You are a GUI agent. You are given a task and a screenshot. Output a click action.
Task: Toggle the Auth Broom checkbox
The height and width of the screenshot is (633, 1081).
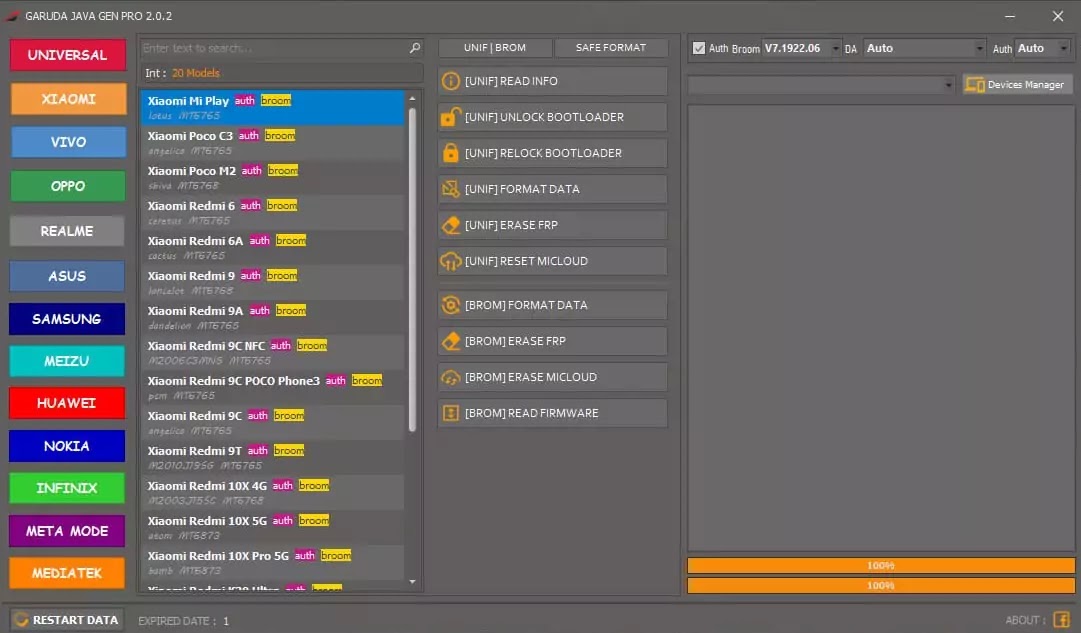click(699, 48)
